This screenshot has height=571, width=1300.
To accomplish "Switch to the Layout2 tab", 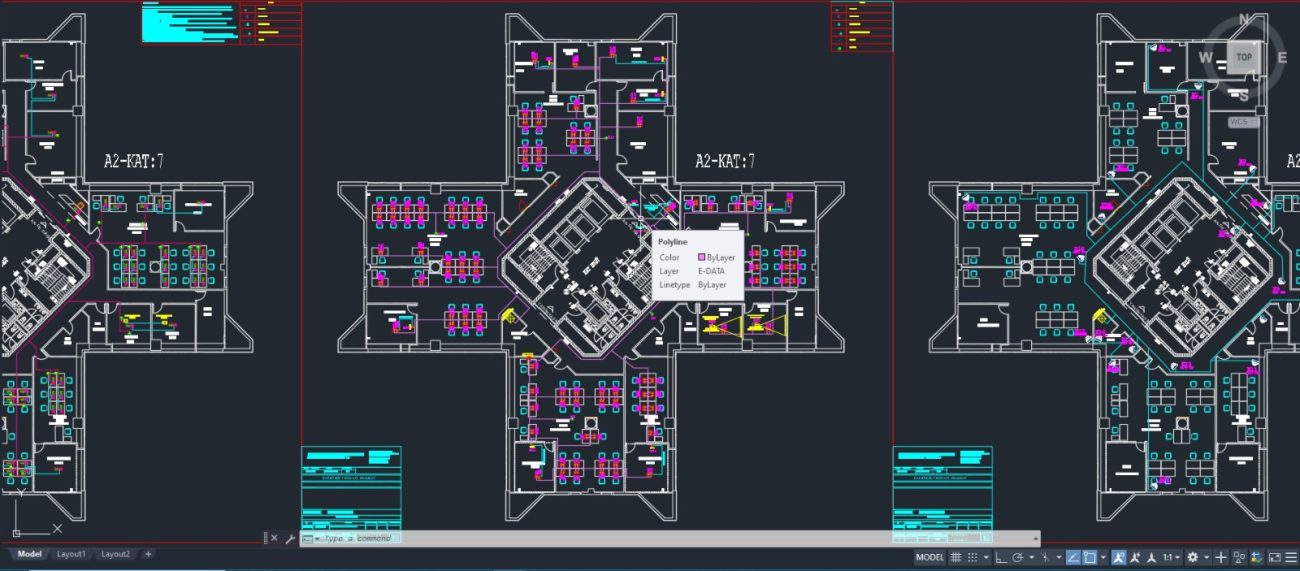I will pos(115,554).
